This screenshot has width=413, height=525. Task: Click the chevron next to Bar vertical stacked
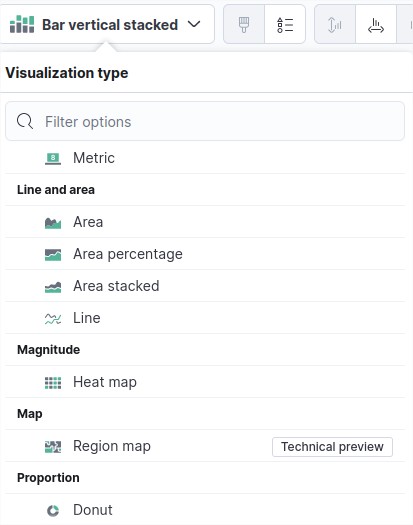click(194, 24)
